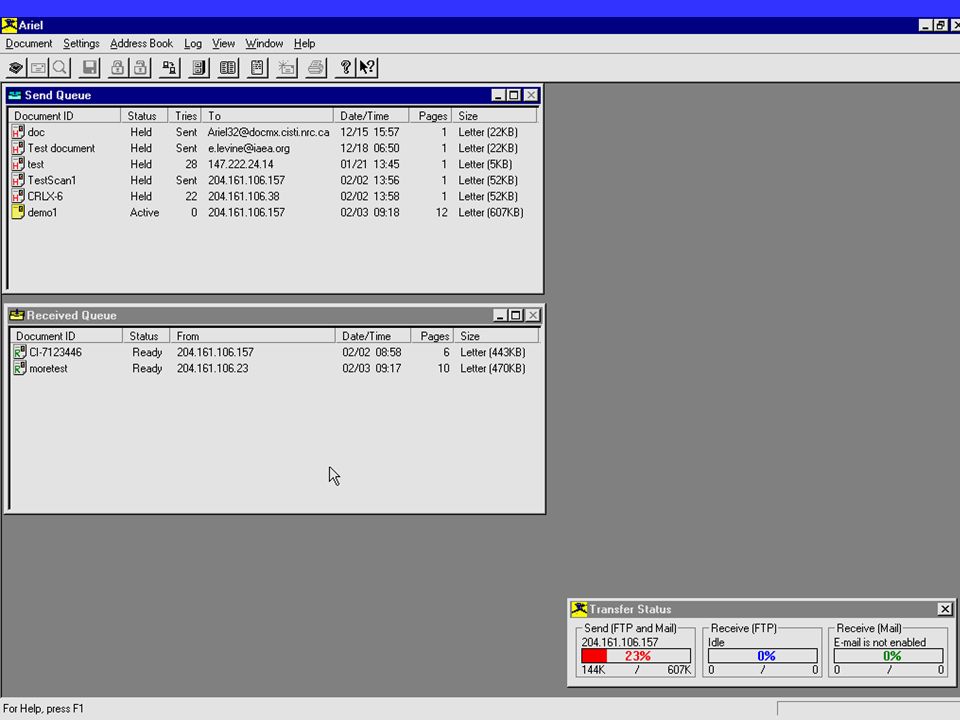This screenshot has height=720, width=960.
Task: Select the test row in Send Queue
Action: [x=272, y=164]
